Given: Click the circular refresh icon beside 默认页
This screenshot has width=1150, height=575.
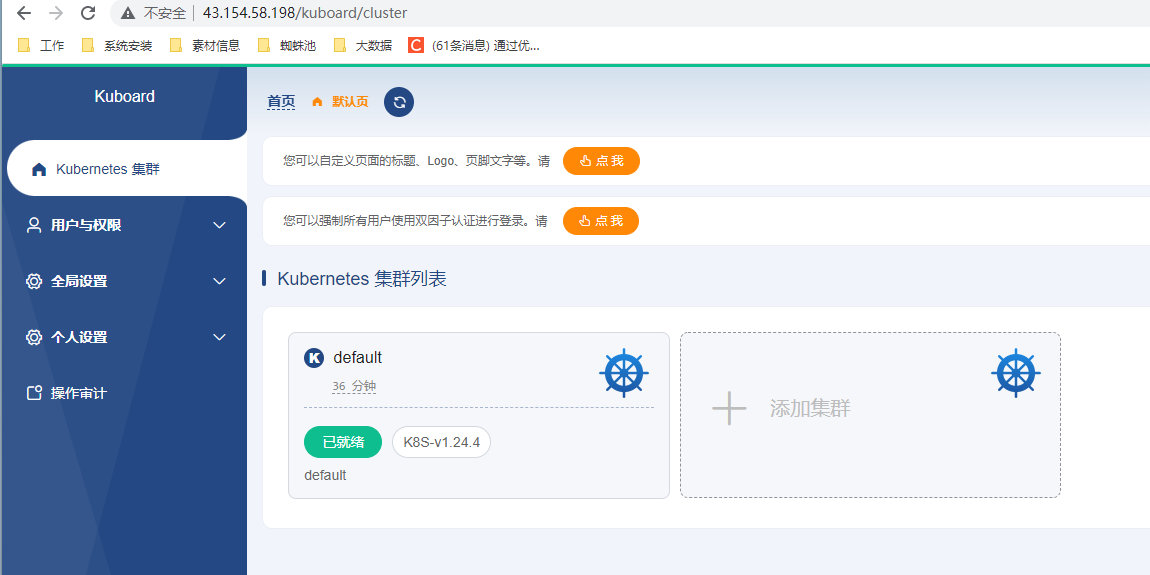Looking at the screenshot, I should pyautogui.click(x=399, y=102).
